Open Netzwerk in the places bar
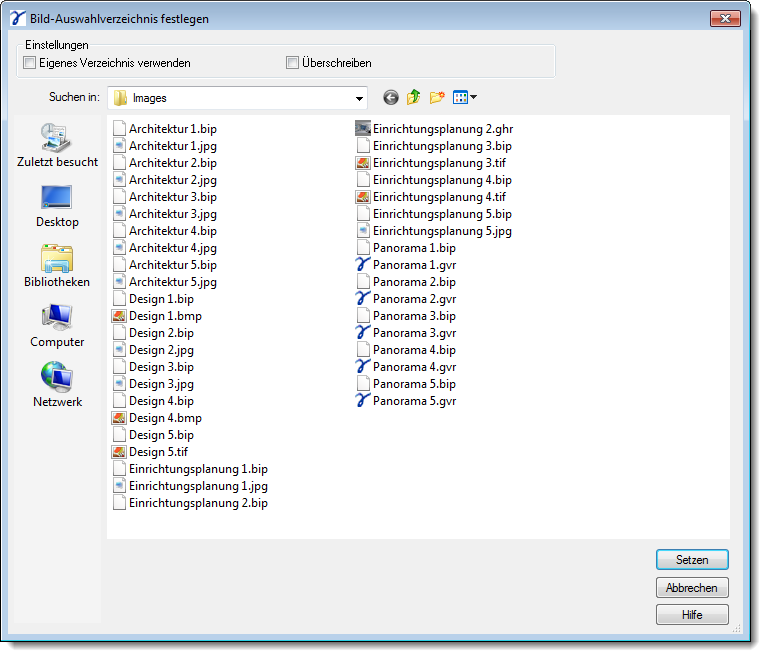The image size is (766, 657). (x=57, y=385)
